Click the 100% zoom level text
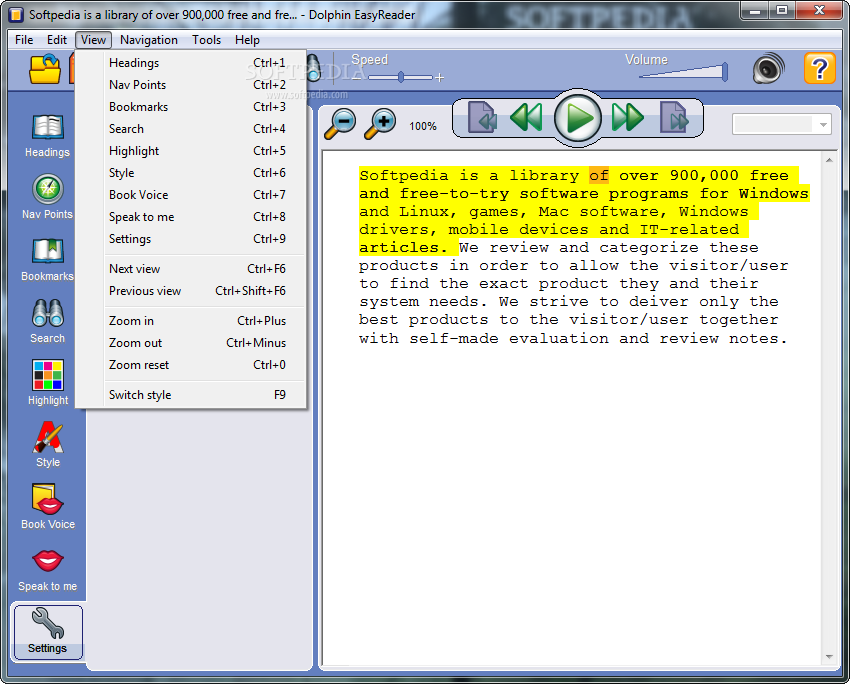This screenshot has height=684, width=850. click(x=423, y=126)
